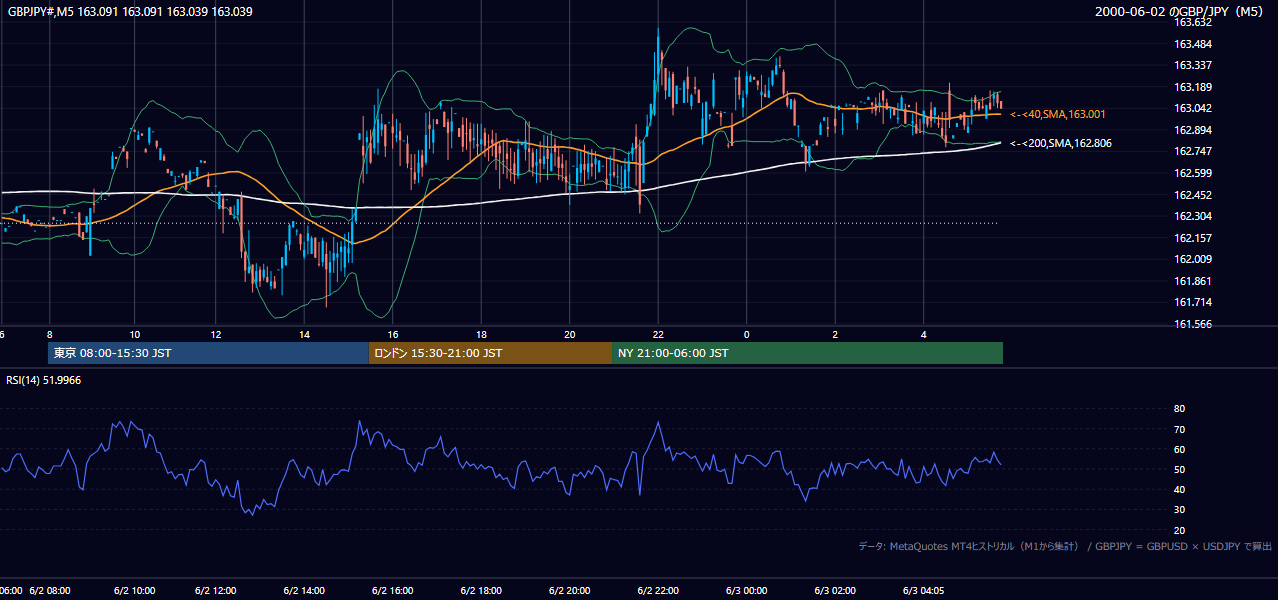Click hour label 8 under price chart
The width and height of the screenshot is (1278, 600).
(48, 334)
